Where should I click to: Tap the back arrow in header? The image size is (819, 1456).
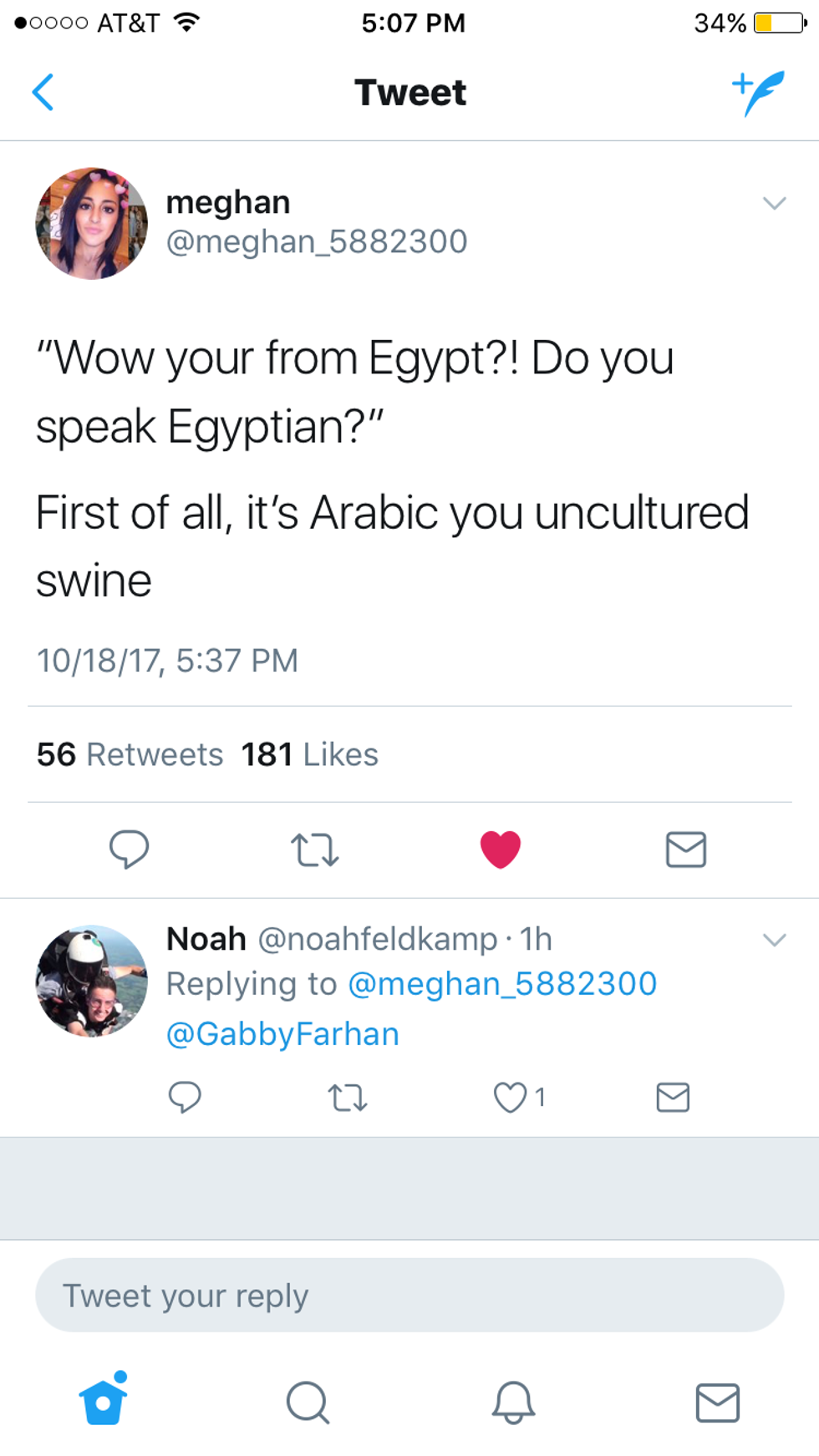(x=43, y=92)
